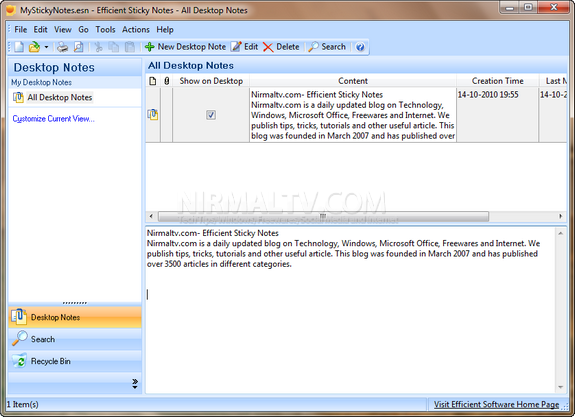Click the Print toolbar icon
Screen dimensions: 575x417
[x=63, y=47]
